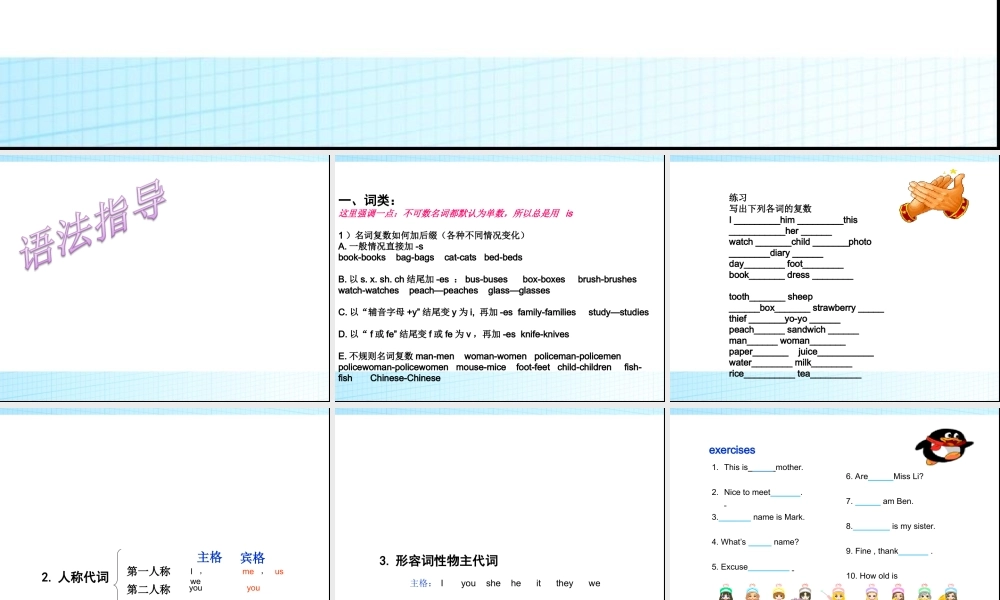
Task: Click the blue 'exercises' heading
Action: 732,450
